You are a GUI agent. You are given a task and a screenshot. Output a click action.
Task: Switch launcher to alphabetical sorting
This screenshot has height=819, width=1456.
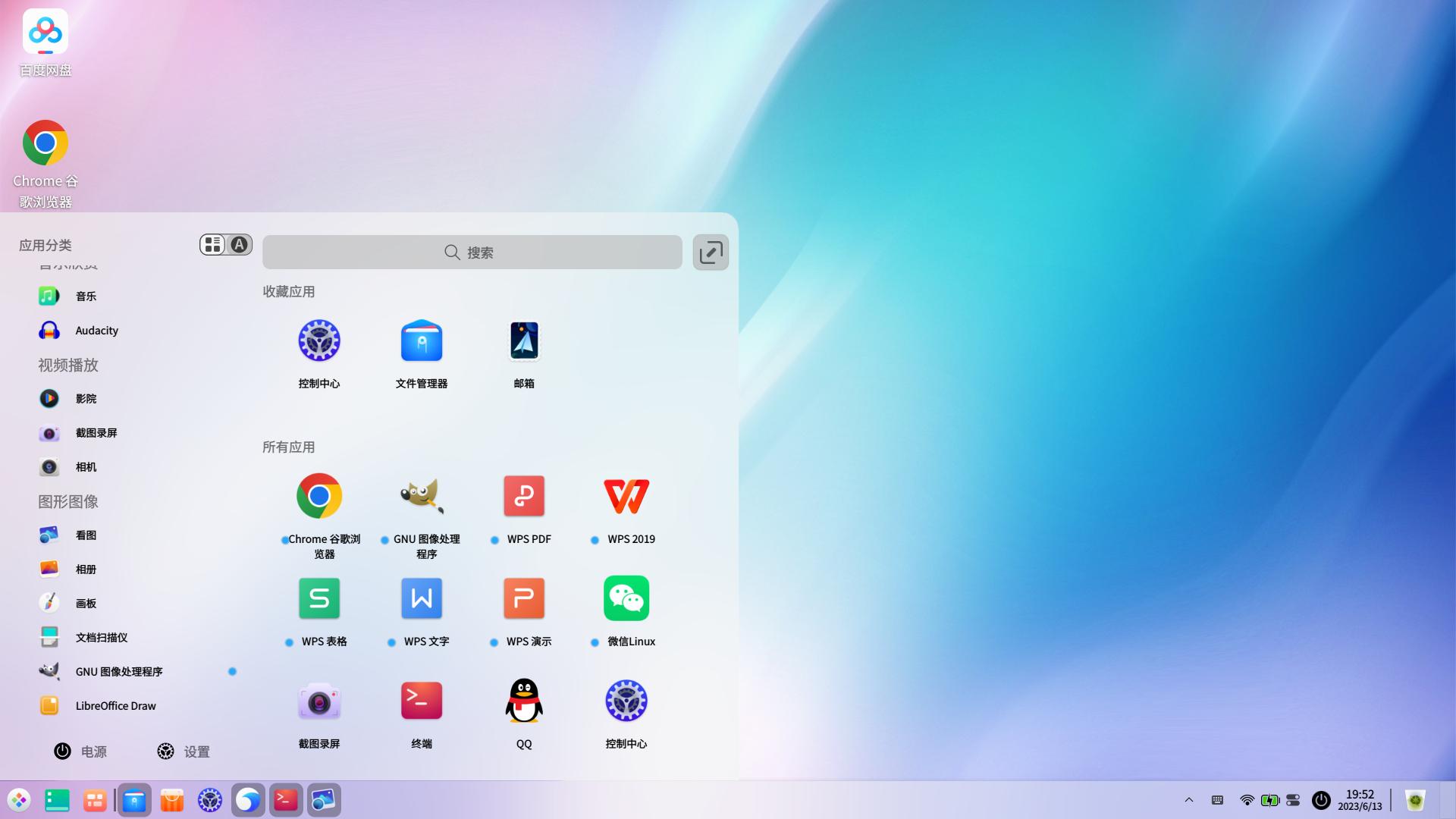point(239,244)
